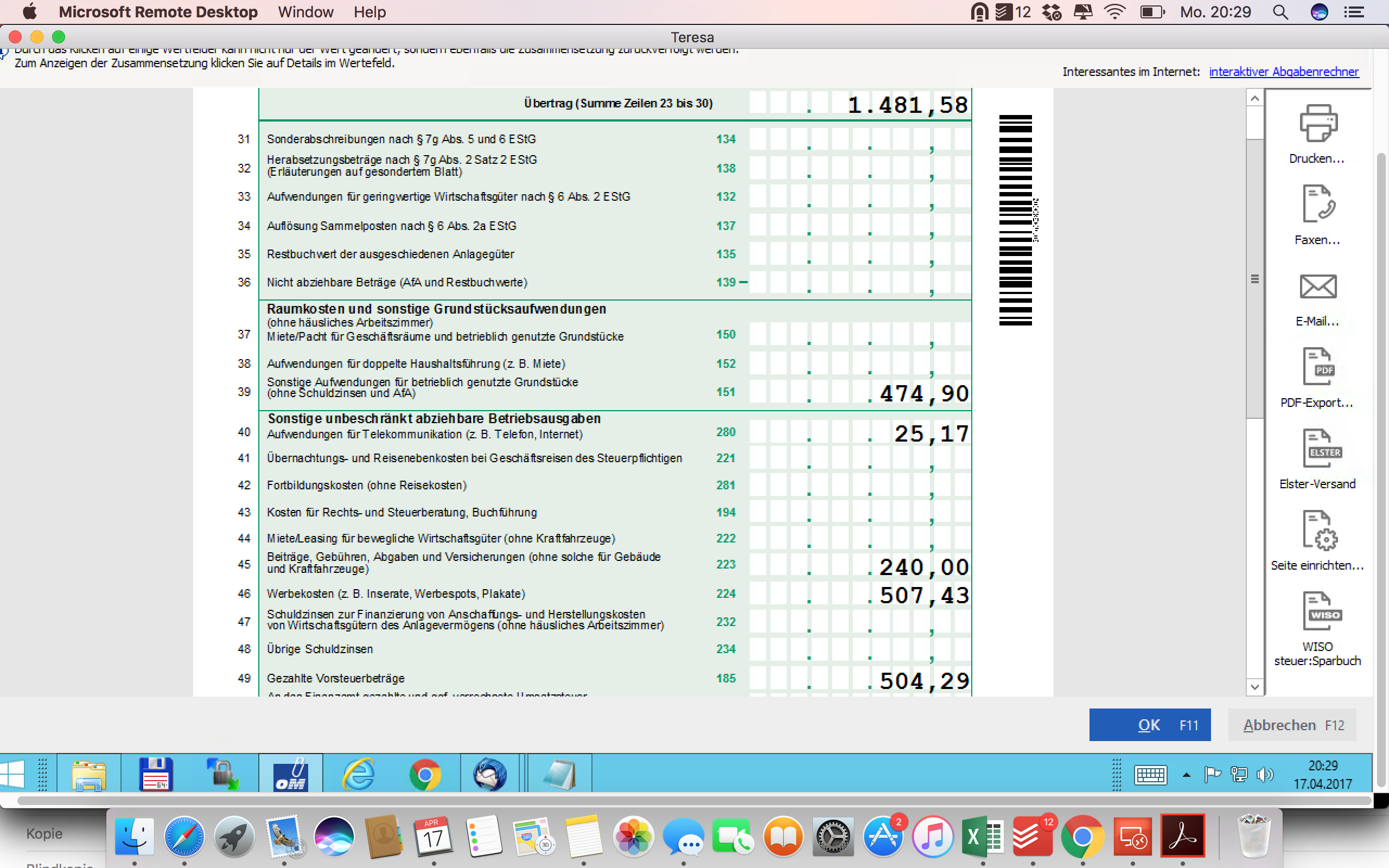This screenshot has height=868, width=1389.
Task: Click the Drucken printer icon
Action: (1317, 123)
